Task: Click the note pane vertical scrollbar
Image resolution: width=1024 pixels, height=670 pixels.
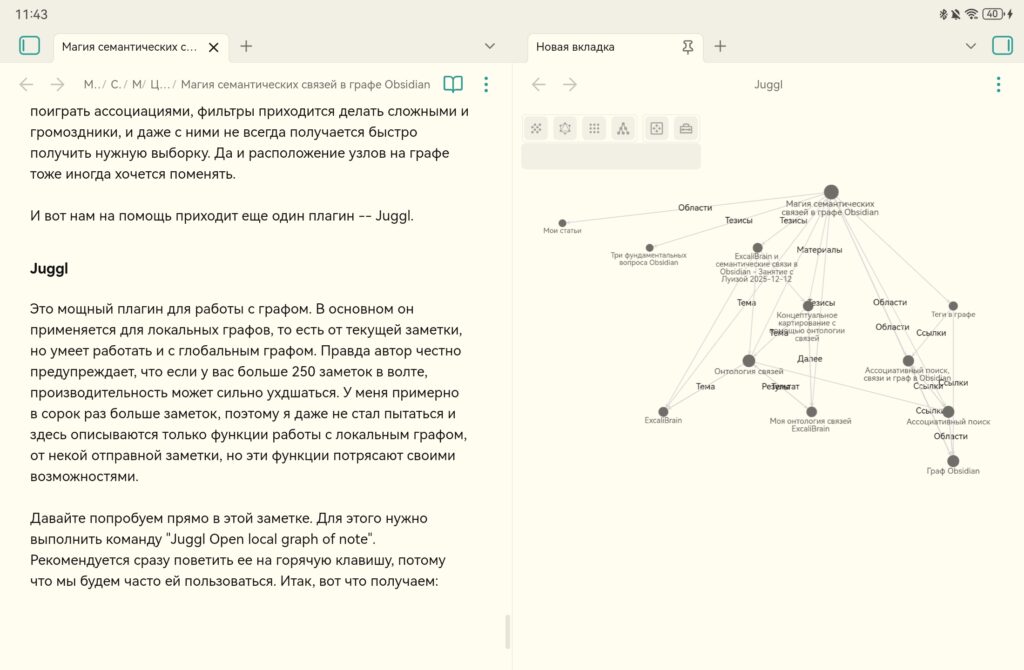Action: 507,632
